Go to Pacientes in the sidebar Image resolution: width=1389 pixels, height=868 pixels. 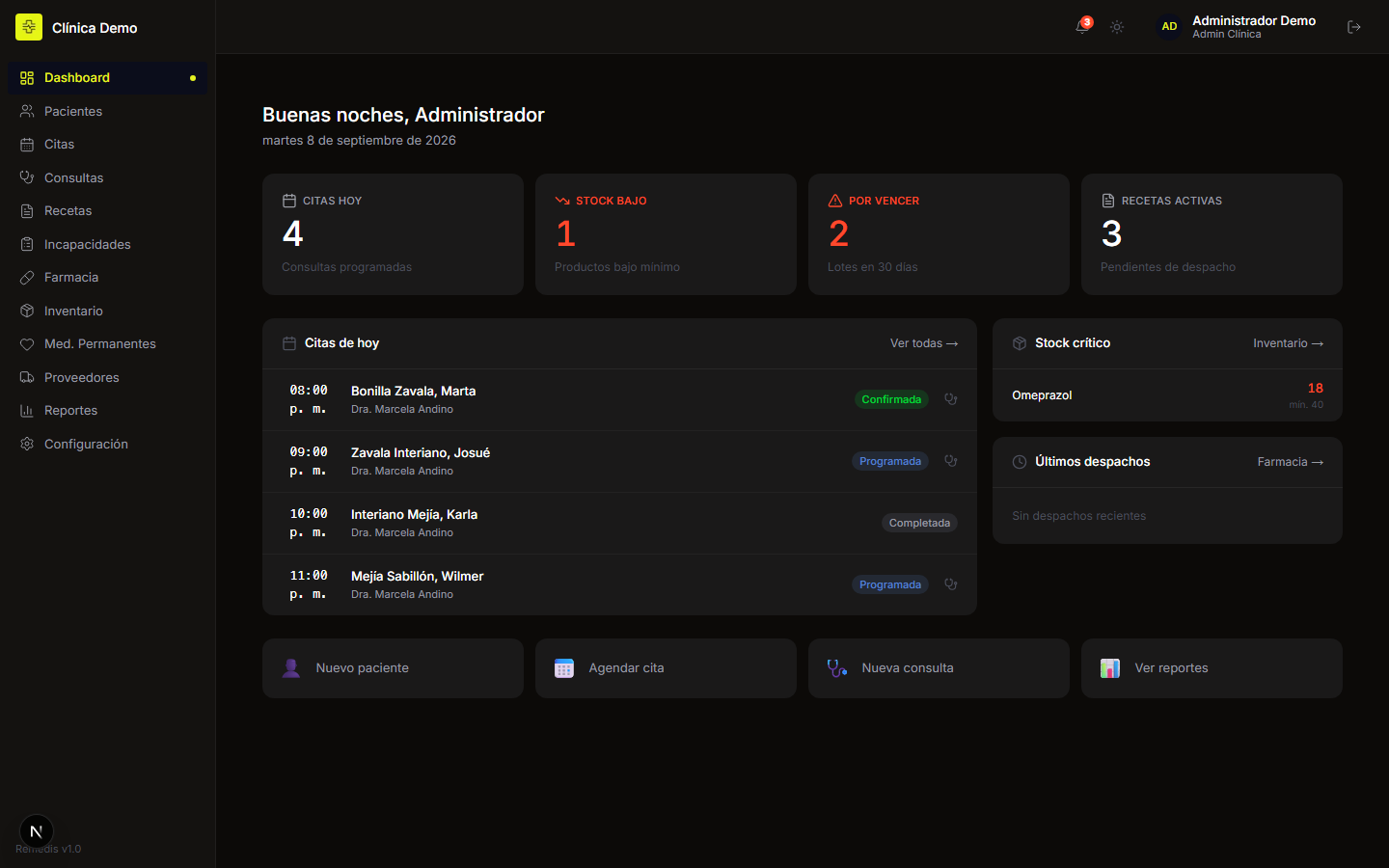coord(107,111)
